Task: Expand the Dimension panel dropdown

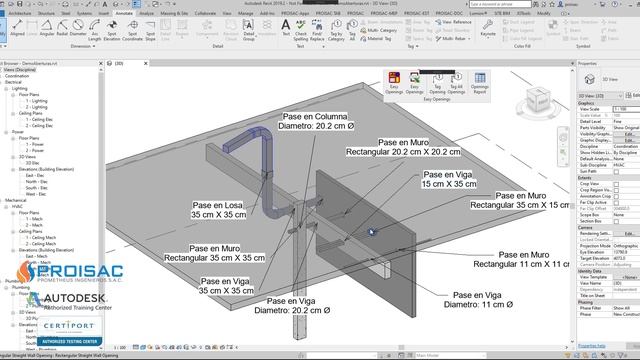Action: [x=83, y=46]
